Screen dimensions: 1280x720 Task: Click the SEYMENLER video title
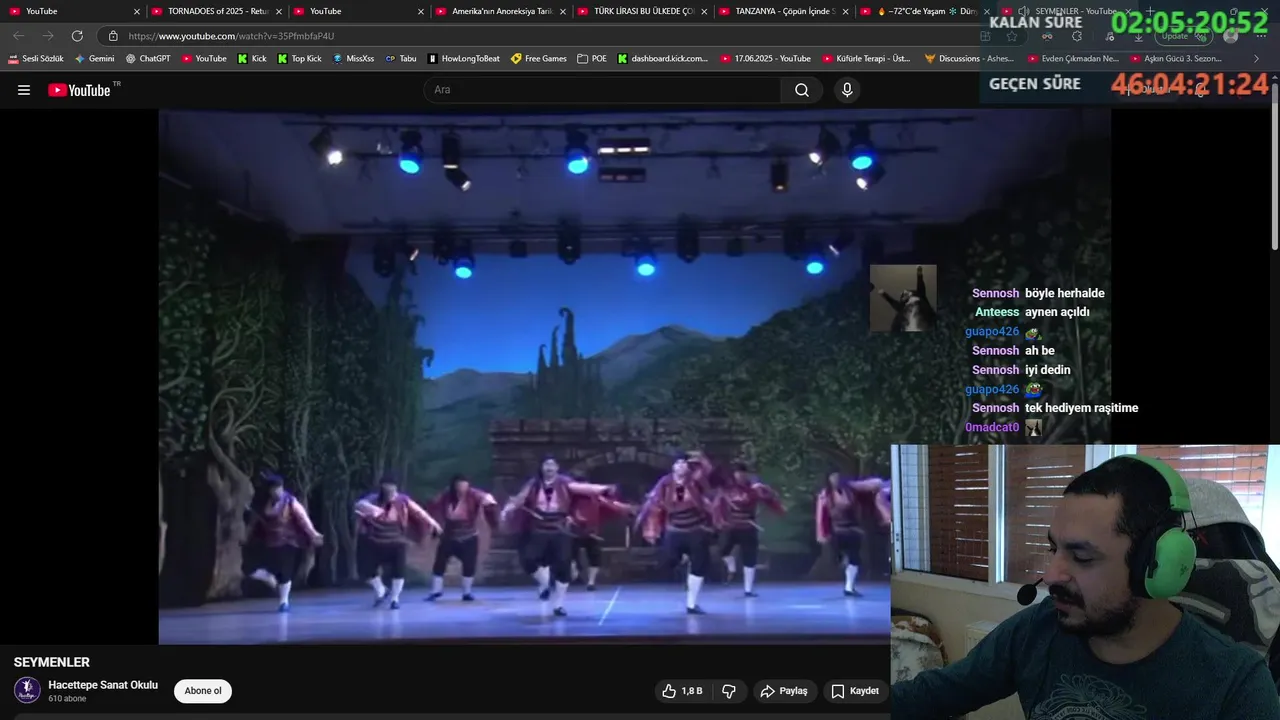pos(52,662)
